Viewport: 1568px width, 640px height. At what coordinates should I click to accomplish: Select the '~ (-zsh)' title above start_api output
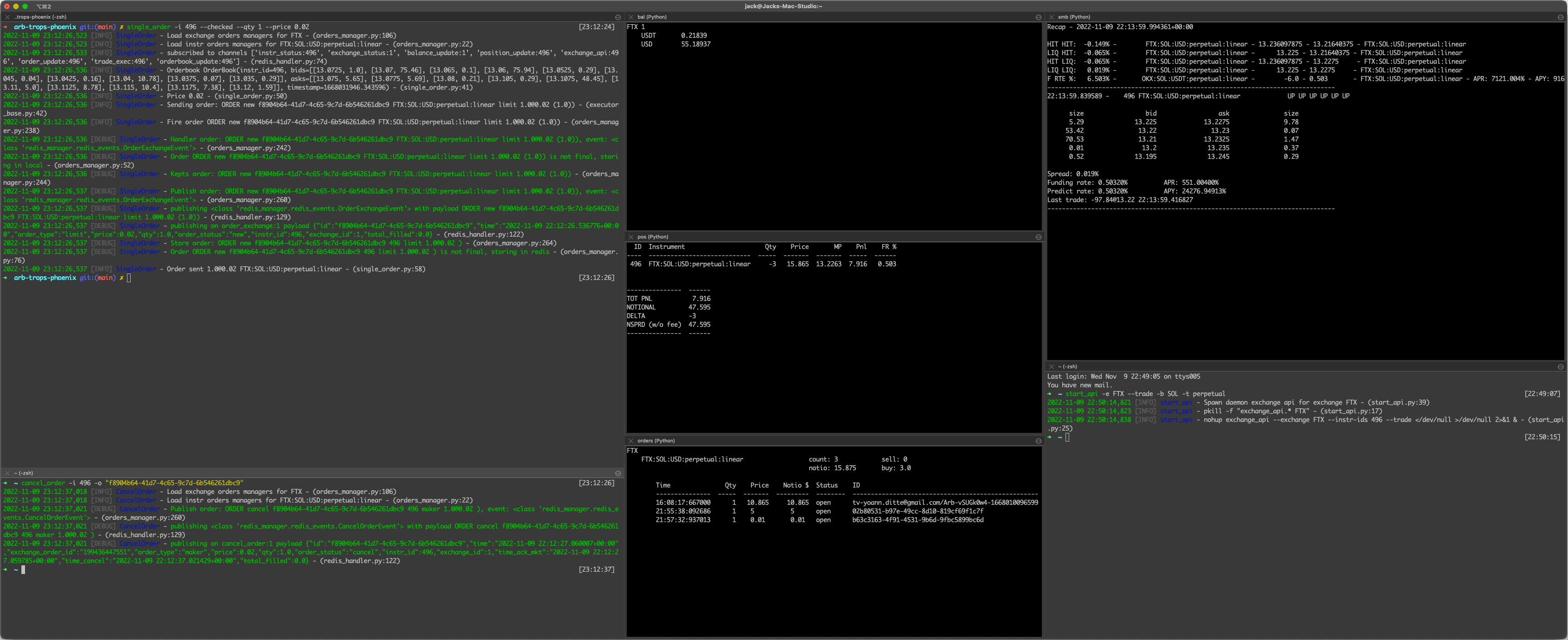click(x=1067, y=366)
